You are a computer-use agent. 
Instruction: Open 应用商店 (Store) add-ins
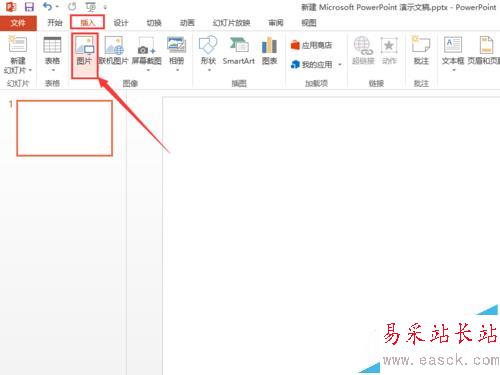pos(311,45)
